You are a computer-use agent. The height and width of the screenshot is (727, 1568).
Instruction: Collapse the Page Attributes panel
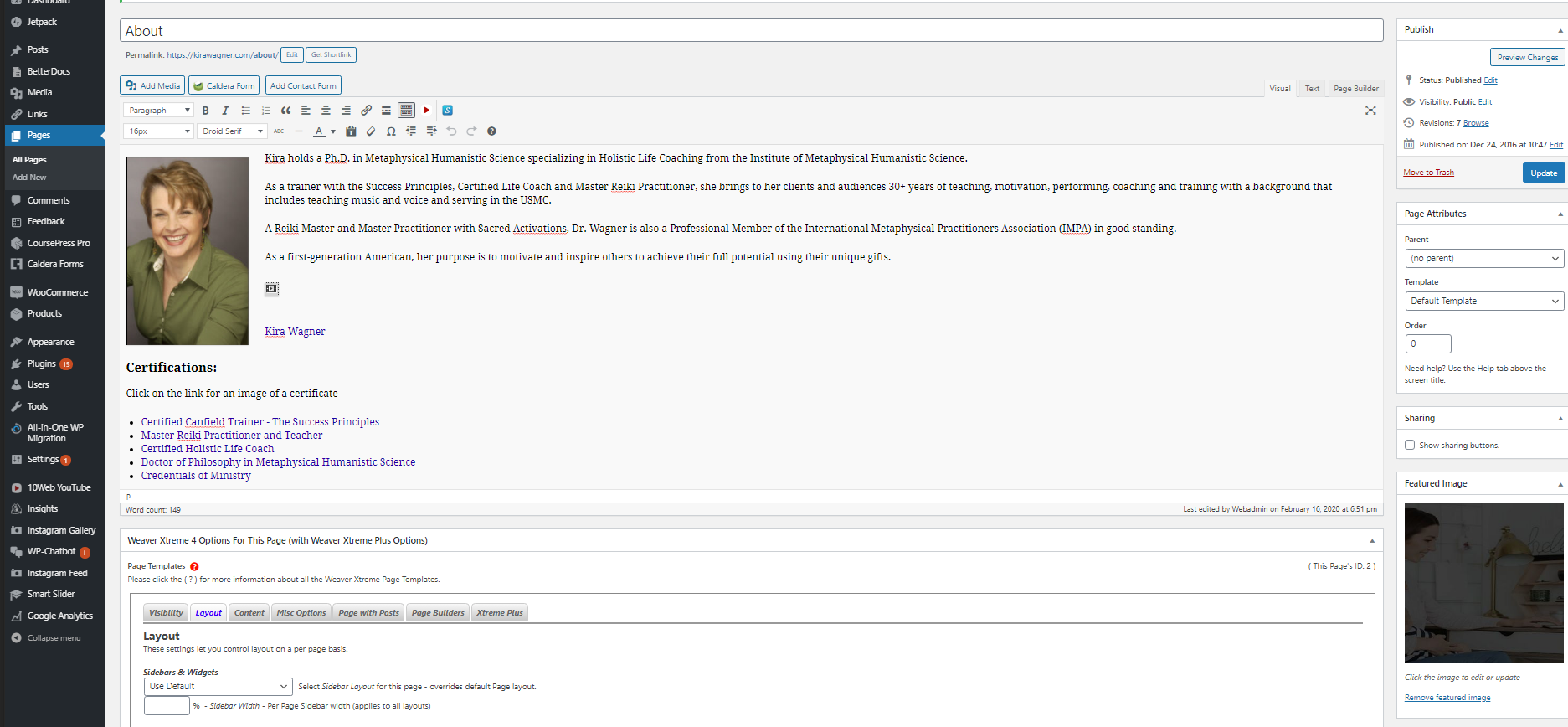1560,214
